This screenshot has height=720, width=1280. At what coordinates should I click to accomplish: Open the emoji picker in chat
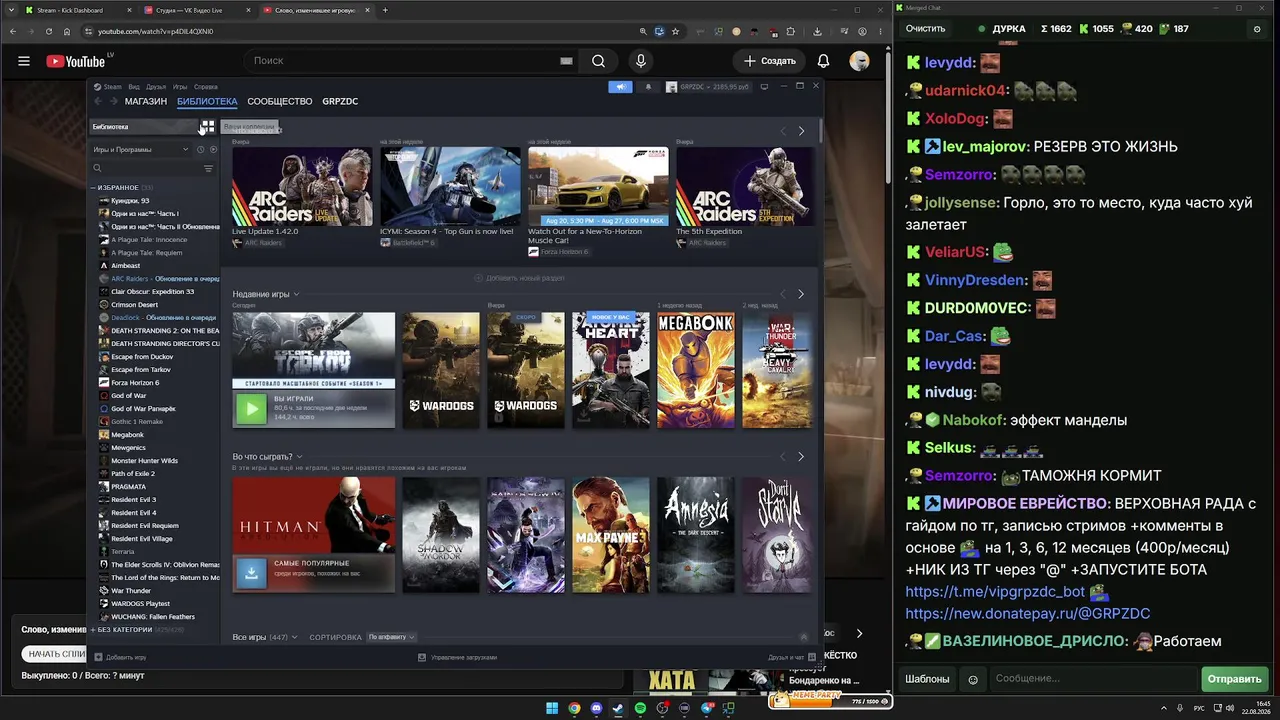coord(973,679)
